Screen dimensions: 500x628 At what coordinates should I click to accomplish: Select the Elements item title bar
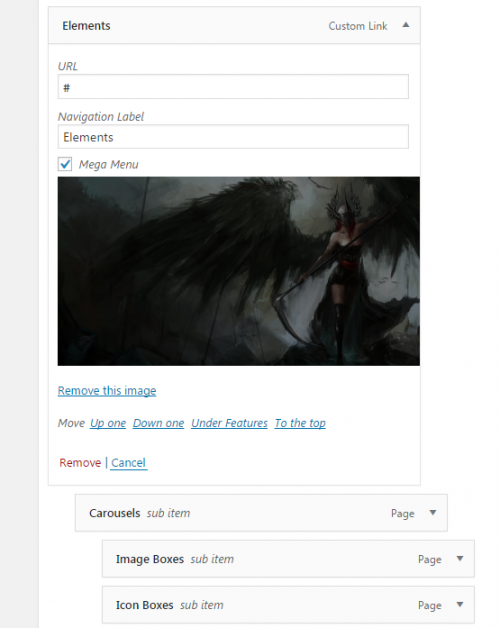click(x=234, y=25)
